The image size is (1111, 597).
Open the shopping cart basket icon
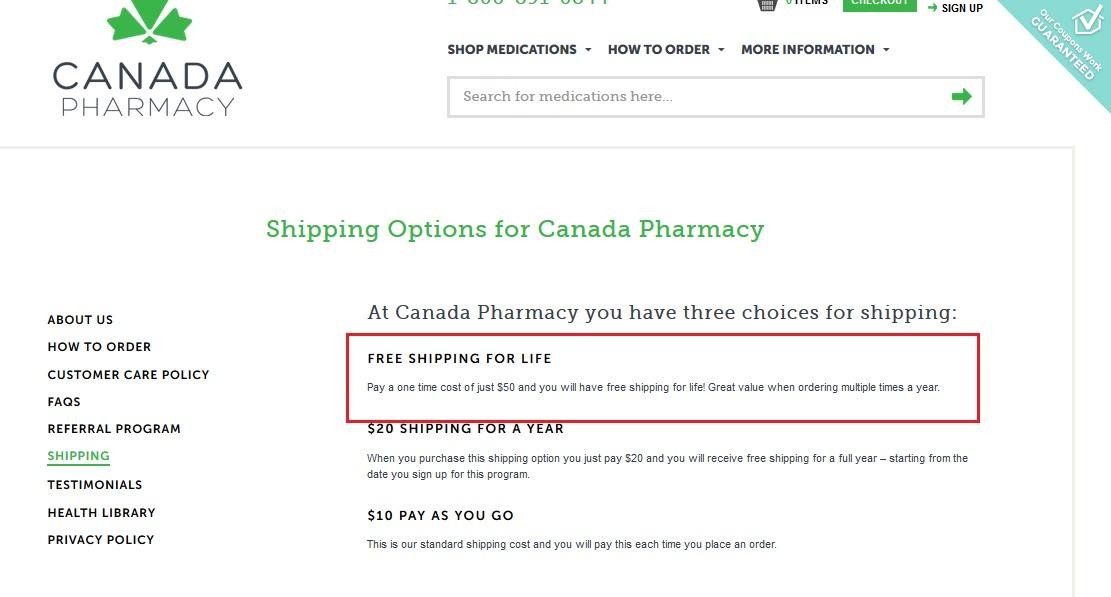(x=767, y=5)
